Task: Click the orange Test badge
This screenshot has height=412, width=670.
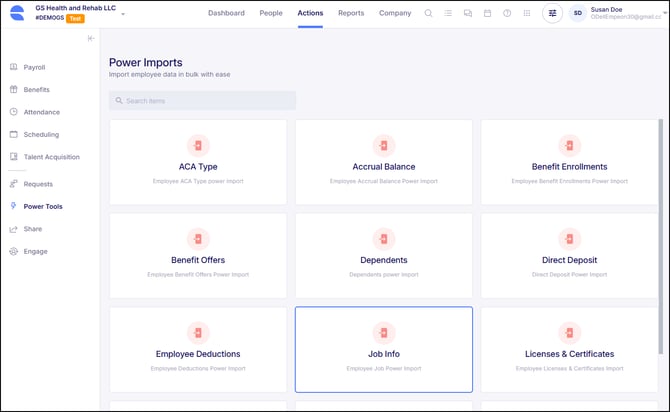Action: pyautogui.click(x=75, y=18)
